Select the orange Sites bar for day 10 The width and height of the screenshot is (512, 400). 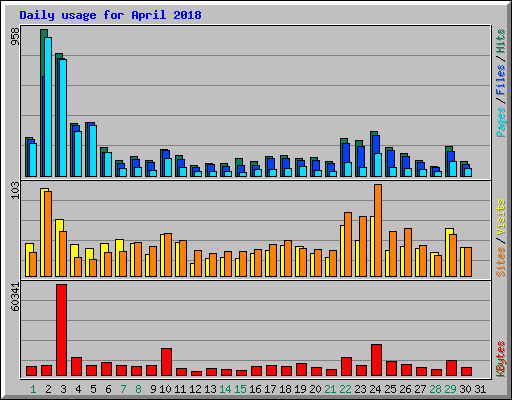tap(168, 255)
